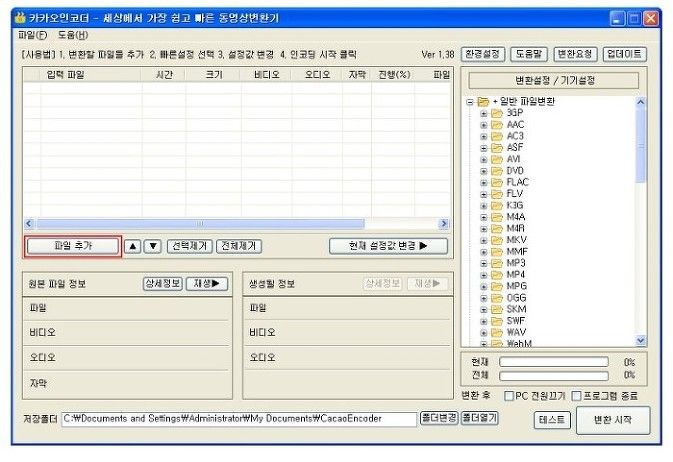
Task: Select the M4R folder icon
Action: coord(497,228)
